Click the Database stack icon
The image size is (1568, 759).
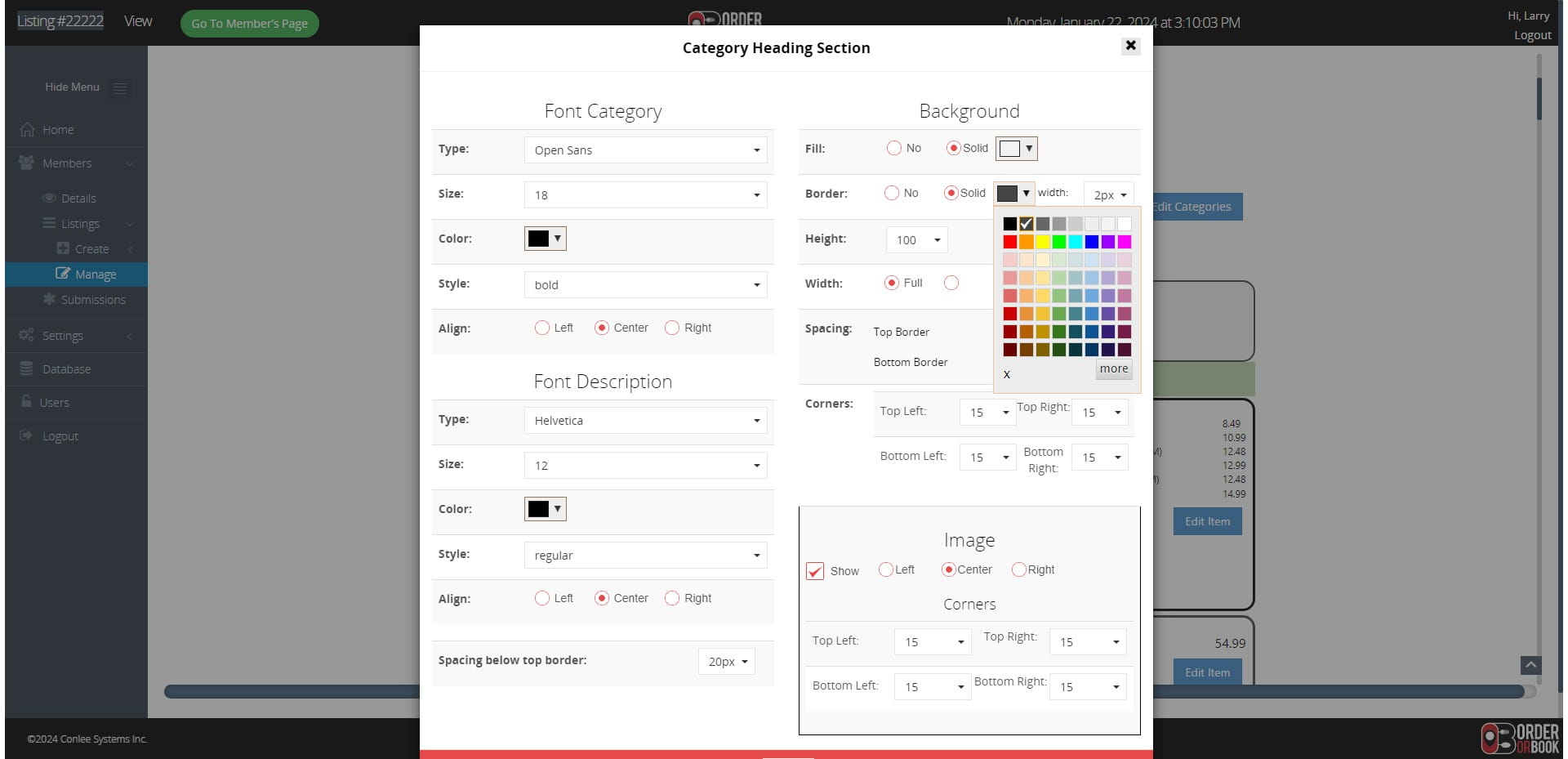[x=26, y=369]
